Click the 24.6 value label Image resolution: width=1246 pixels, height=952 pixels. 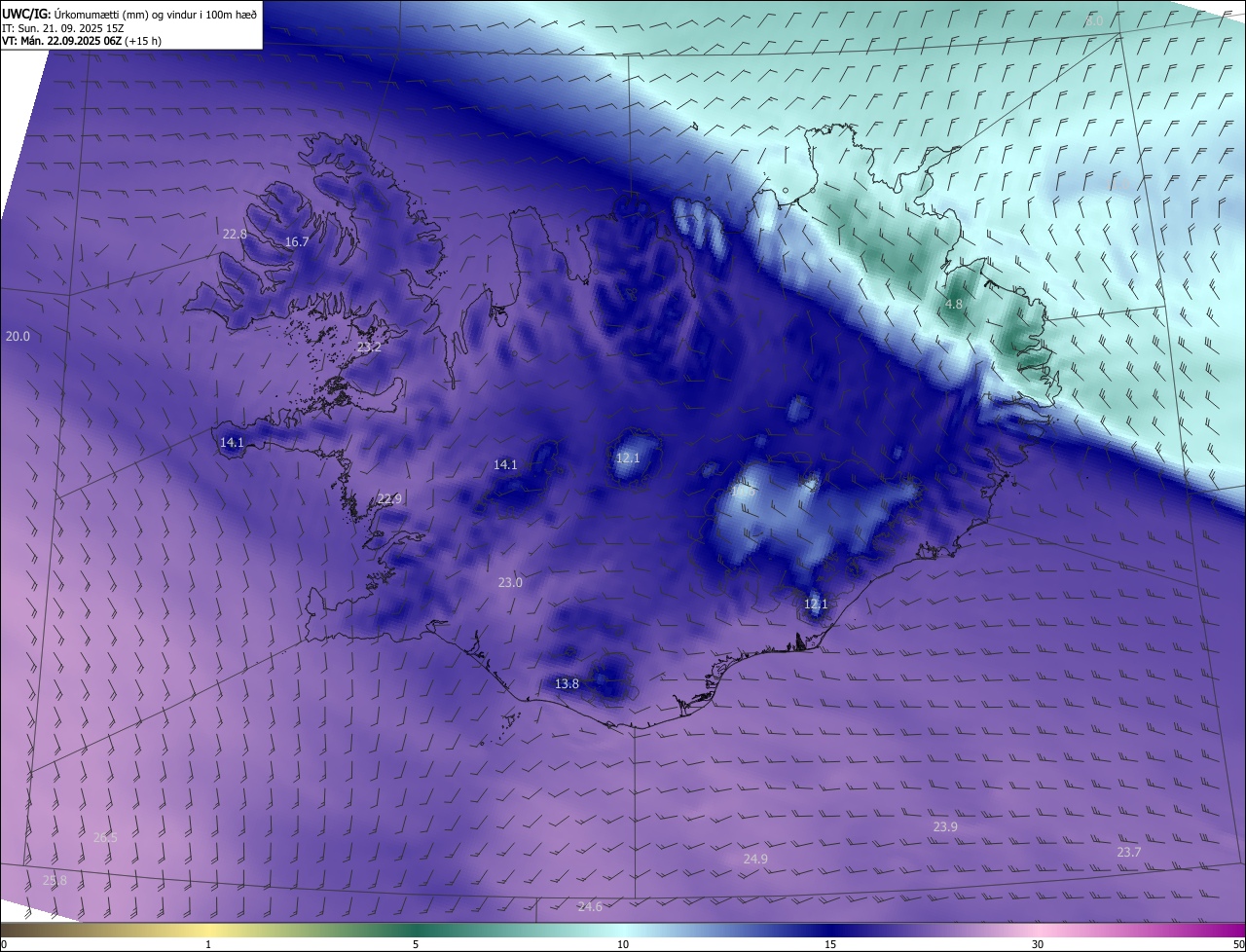point(590,907)
